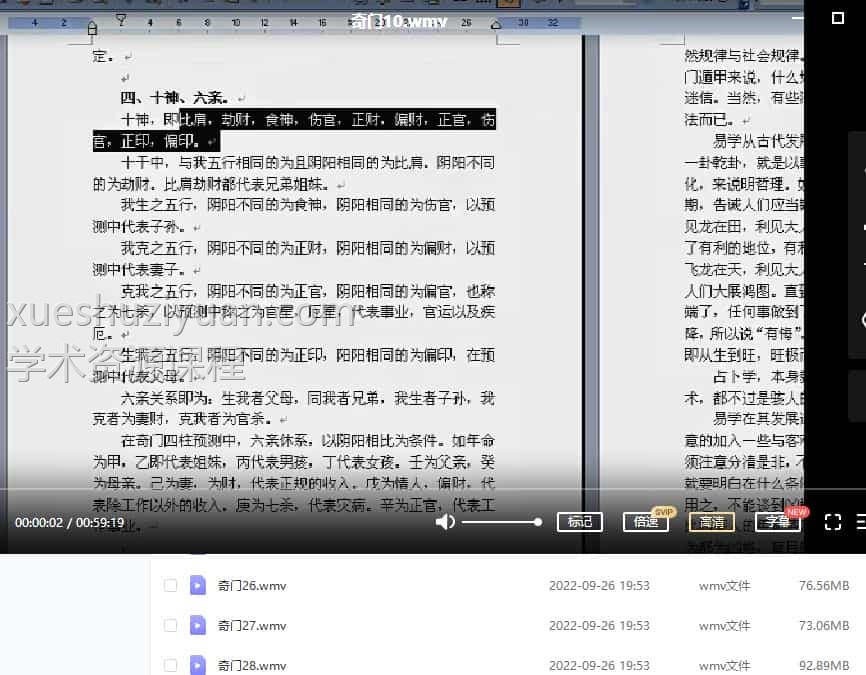Viewport: 866px width, 675px height.
Task: Click the play icon beside 奇门27.wmv
Action: tap(197, 626)
